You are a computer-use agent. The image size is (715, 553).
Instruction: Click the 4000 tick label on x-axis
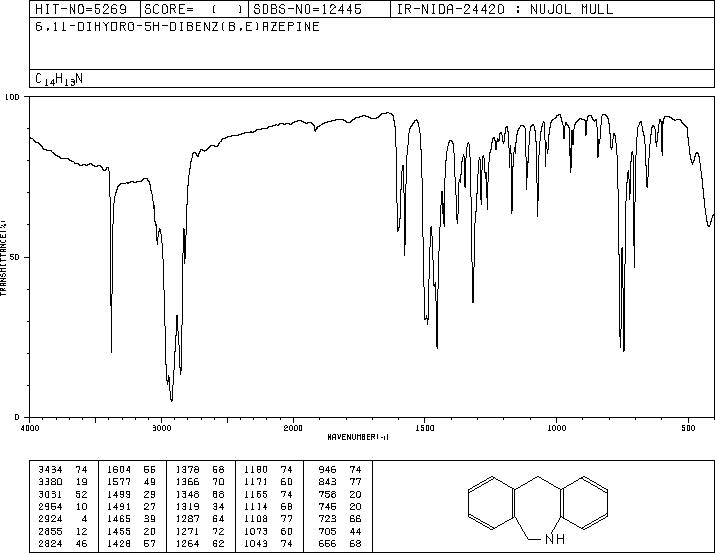click(30, 428)
